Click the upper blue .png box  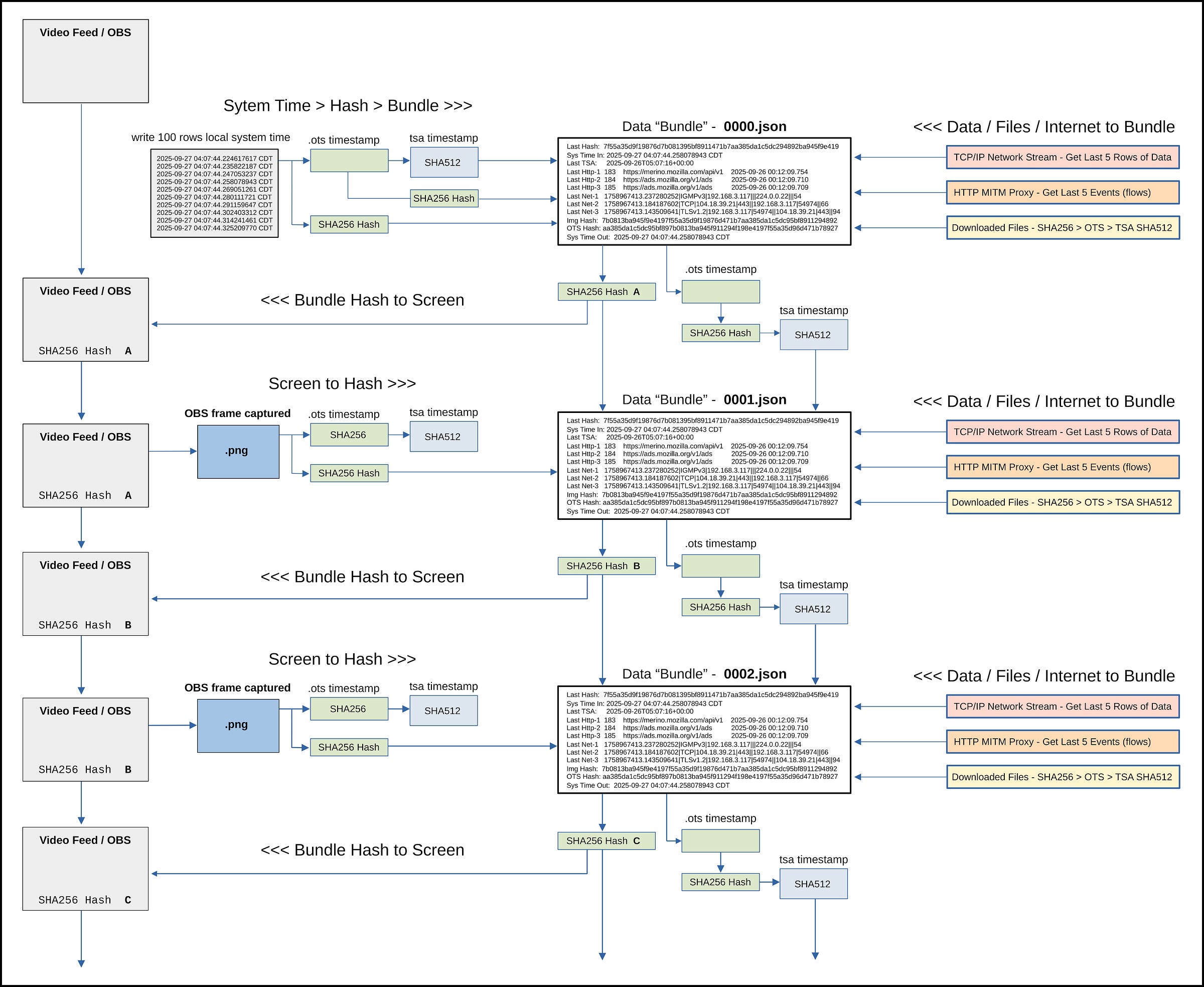pyautogui.click(x=238, y=452)
